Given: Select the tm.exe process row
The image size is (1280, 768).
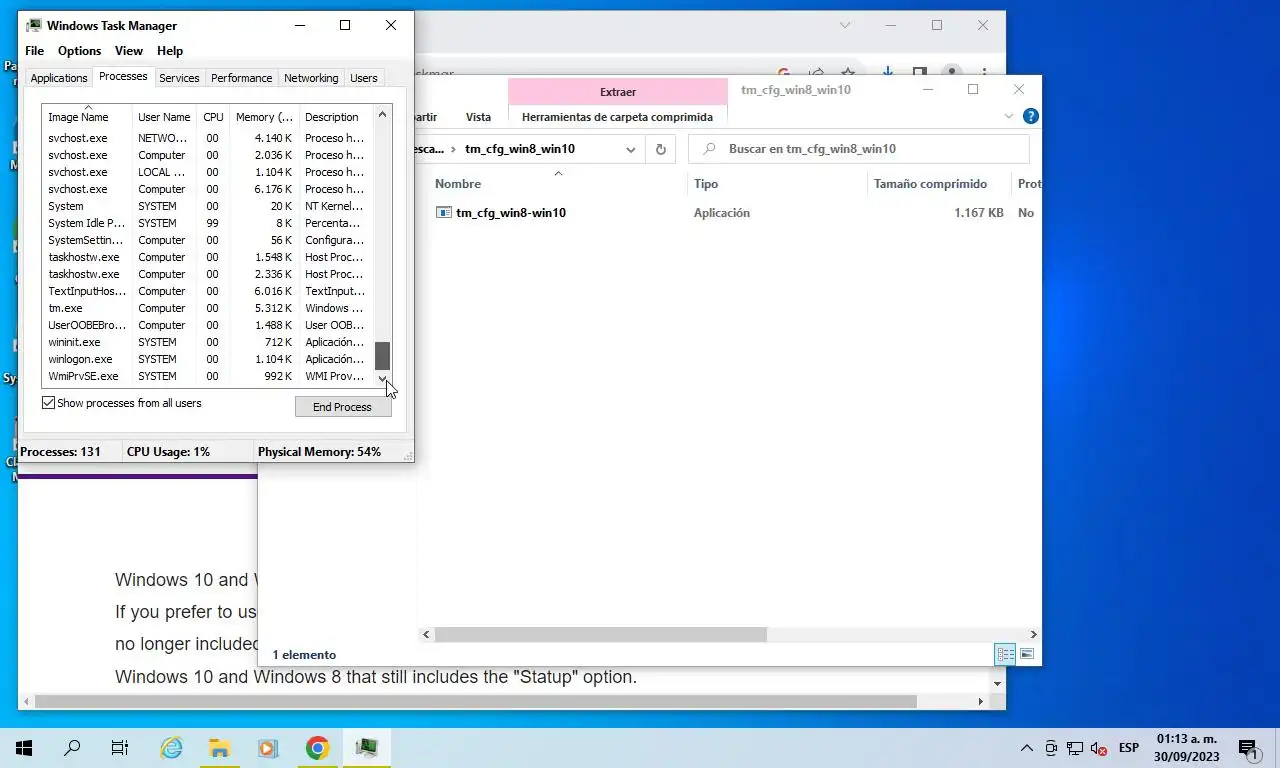Looking at the screenshot, I should [x=207, y=308].
